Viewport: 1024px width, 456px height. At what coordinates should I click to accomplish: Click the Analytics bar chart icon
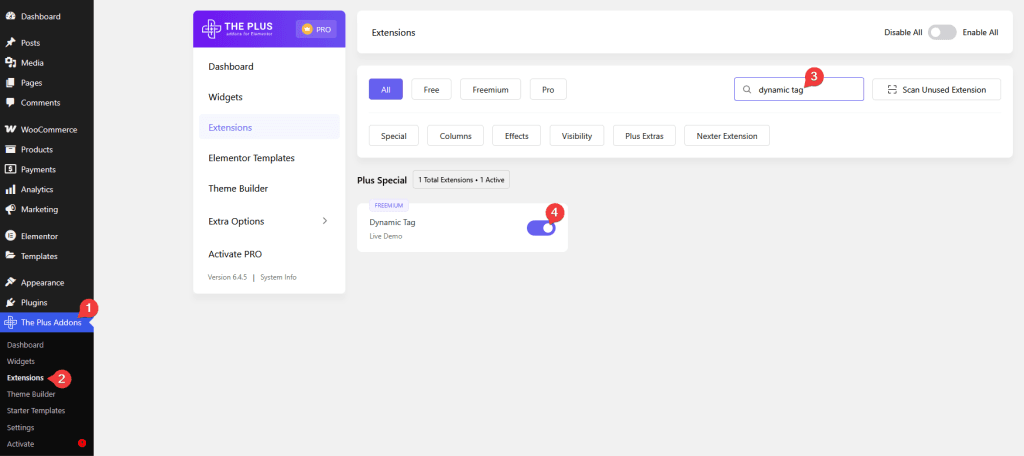10,189
